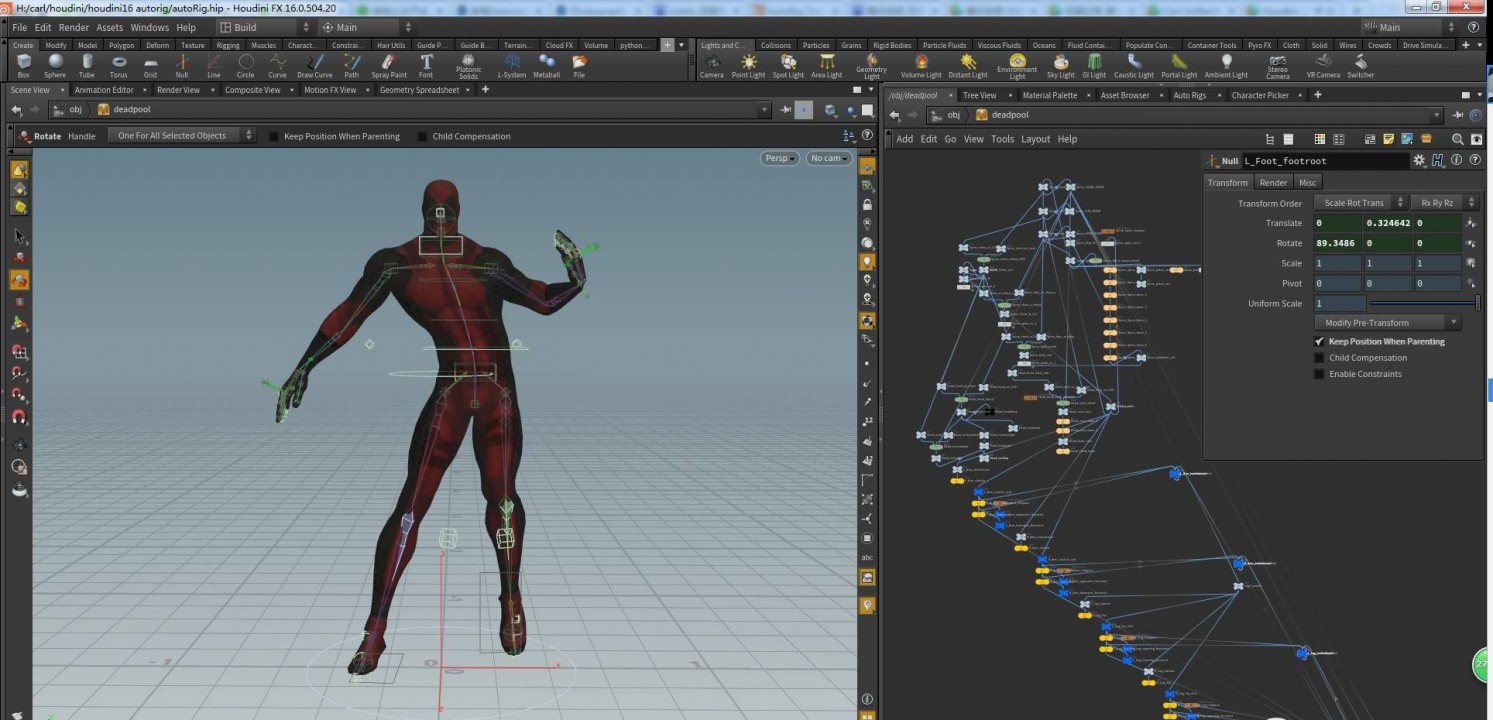Select the Sphere shelf tool
This screenshot has height=720, width=1493.
(x=55, y=65)
